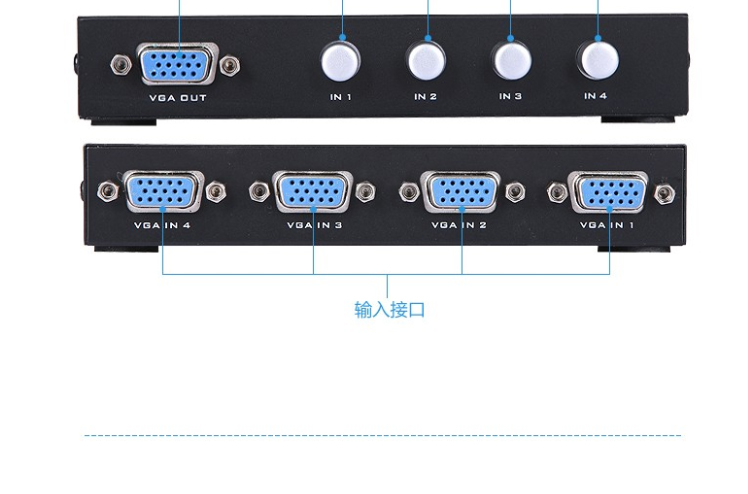The image size is (748, 494).
Task: Click the VGA IN 2 connector
Action: coord(461,192)
